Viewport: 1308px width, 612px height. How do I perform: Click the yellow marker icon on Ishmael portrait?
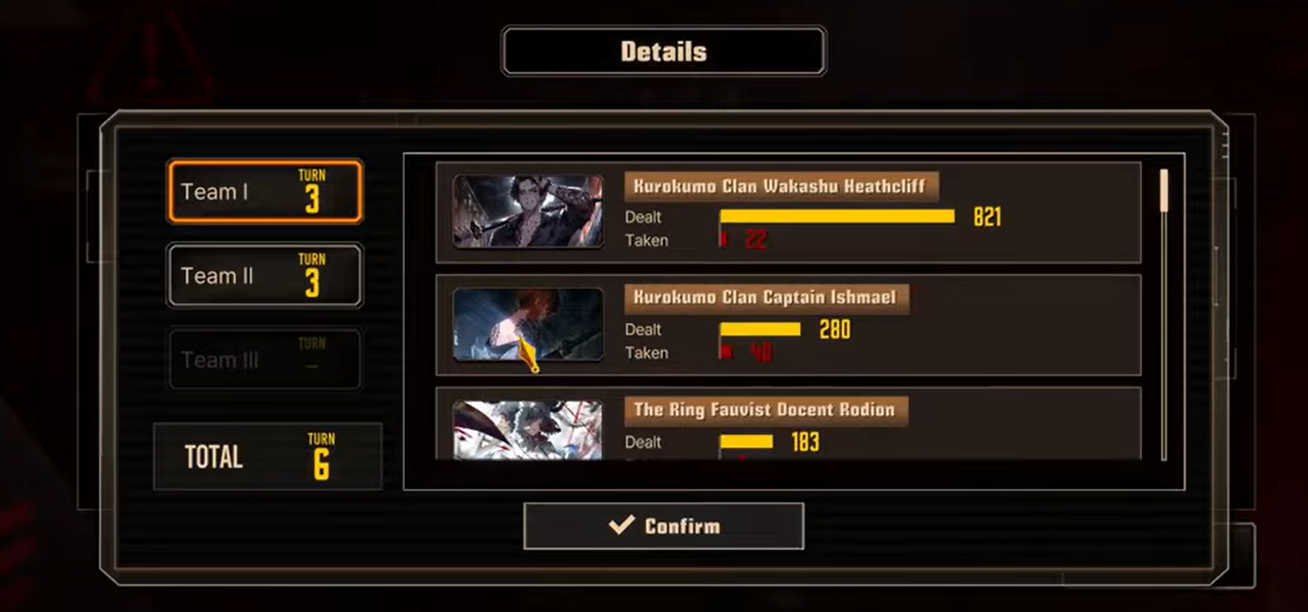click(x=530, y=355)
